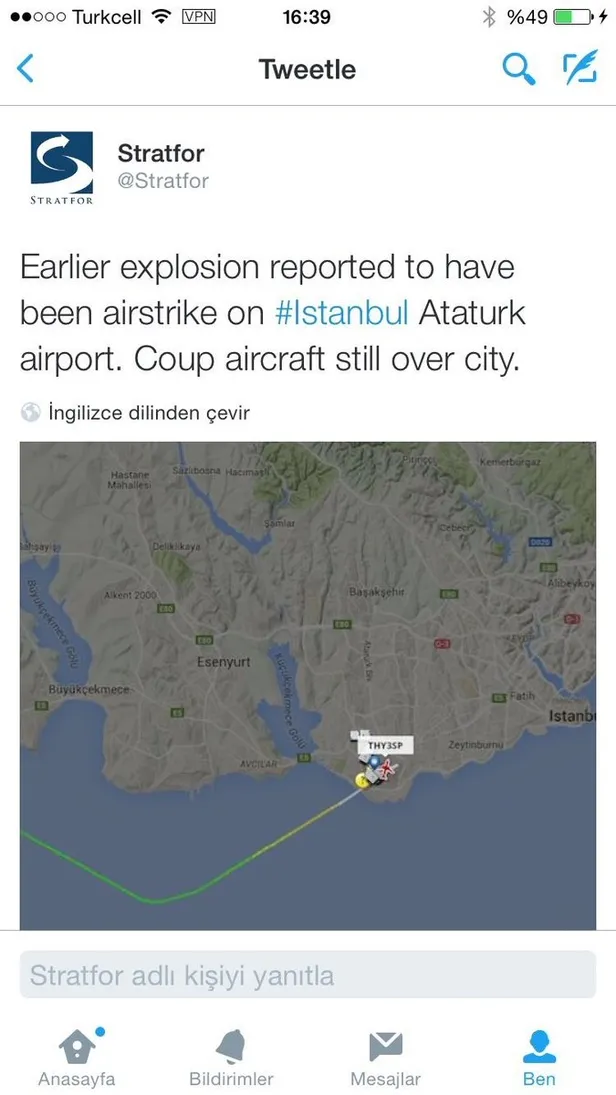Tap the Stratfor display name
Viewport: 616px width, 1095px height.
161,153
